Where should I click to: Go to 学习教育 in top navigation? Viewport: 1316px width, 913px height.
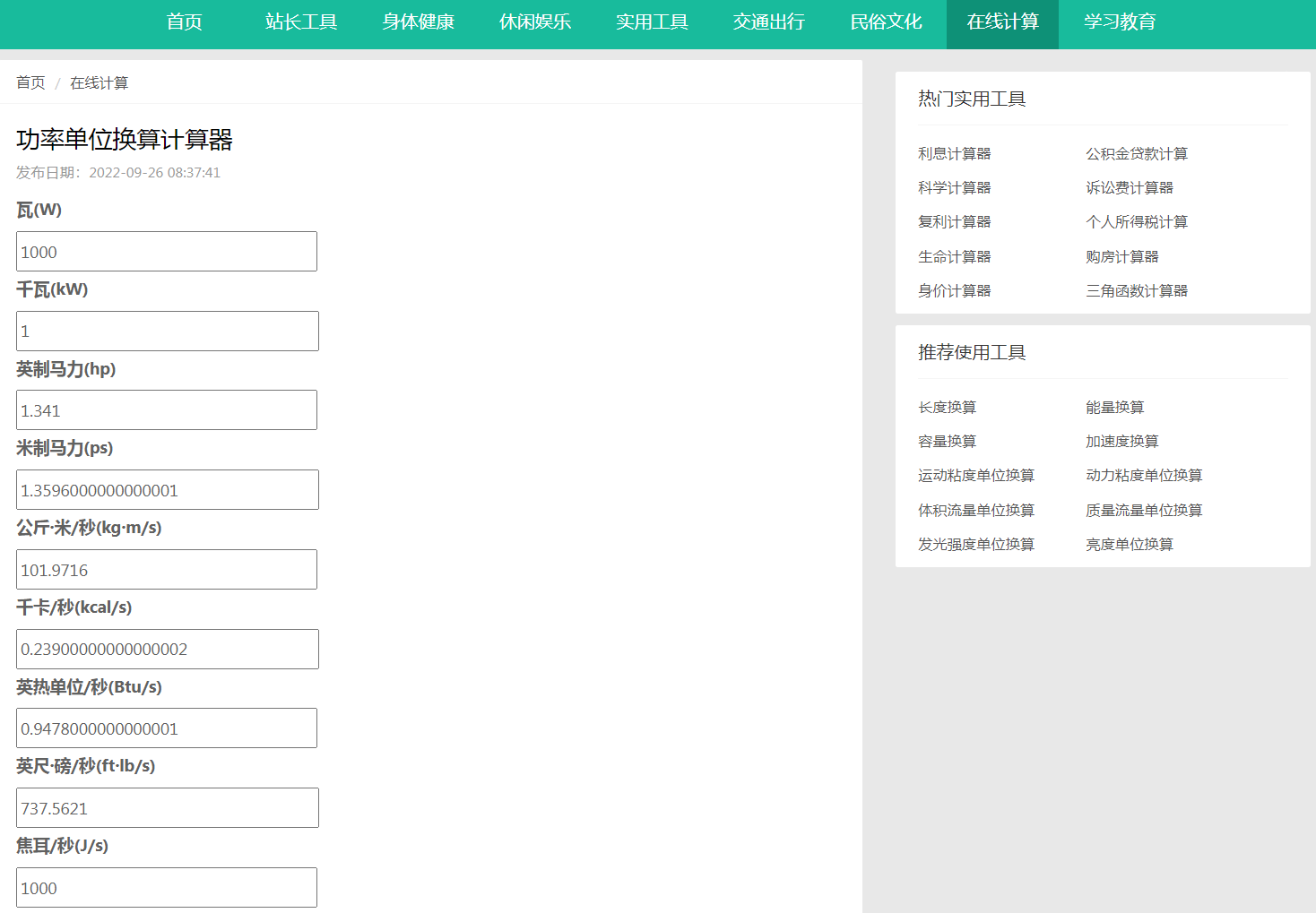click(1120, 22)
